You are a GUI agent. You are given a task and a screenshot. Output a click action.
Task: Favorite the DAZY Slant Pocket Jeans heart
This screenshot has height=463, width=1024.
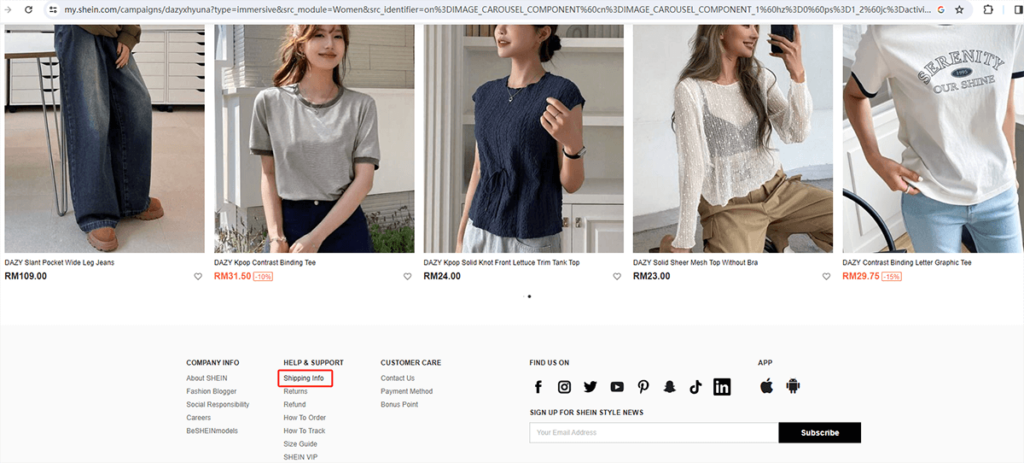click(x=198, y=277)
